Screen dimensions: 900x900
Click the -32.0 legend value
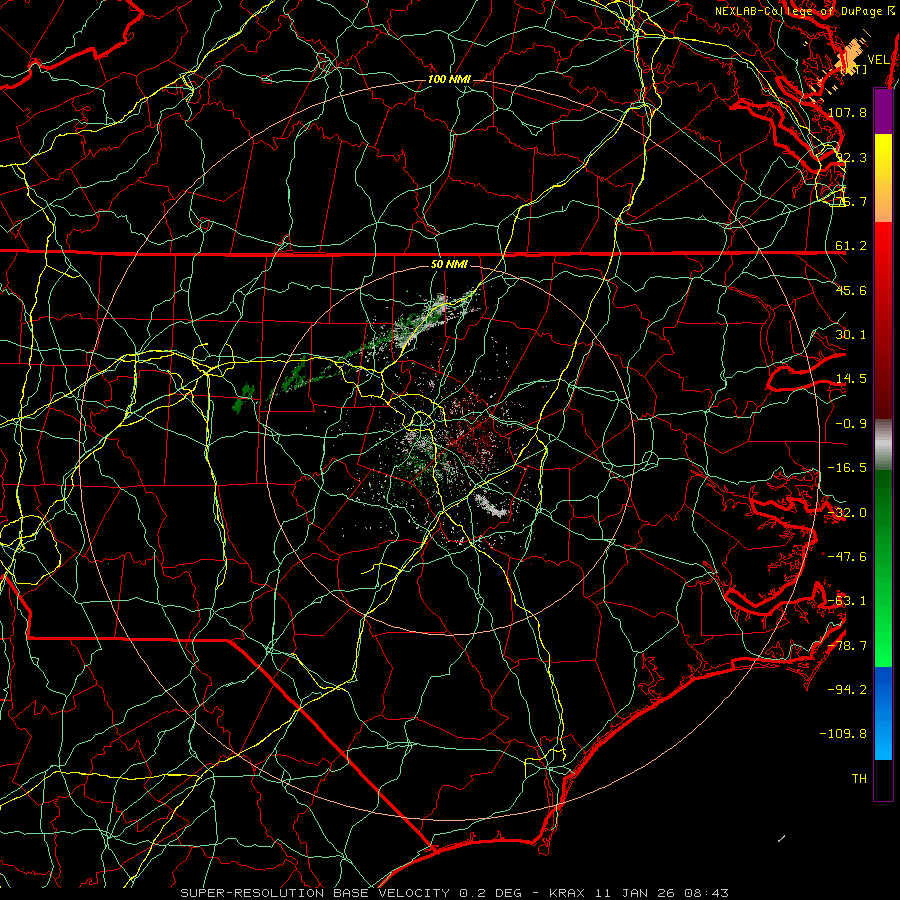[847, 513]
